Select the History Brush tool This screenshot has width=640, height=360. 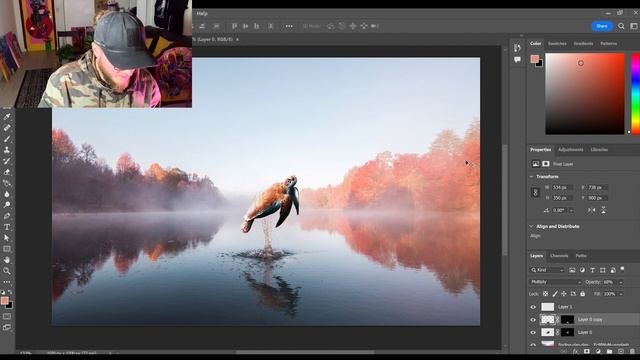point(7,161)
